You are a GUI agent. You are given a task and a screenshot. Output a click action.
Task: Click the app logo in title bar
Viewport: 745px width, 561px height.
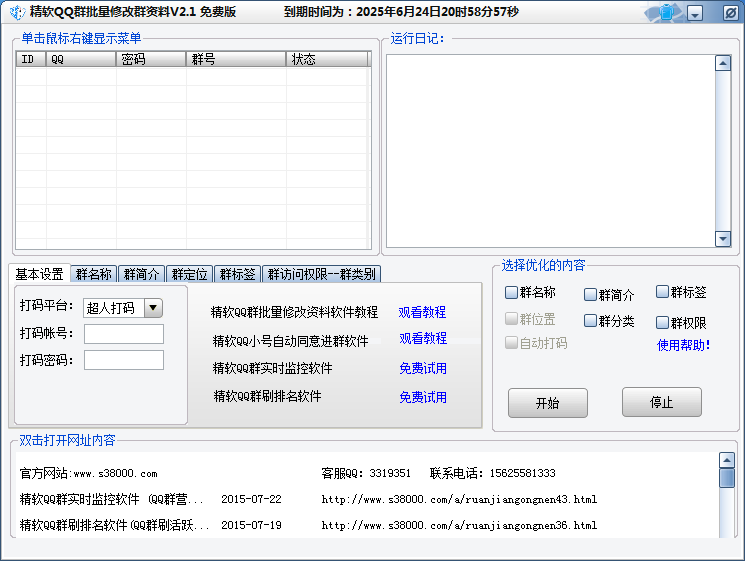pyautogui.click(x=16, y=12)
